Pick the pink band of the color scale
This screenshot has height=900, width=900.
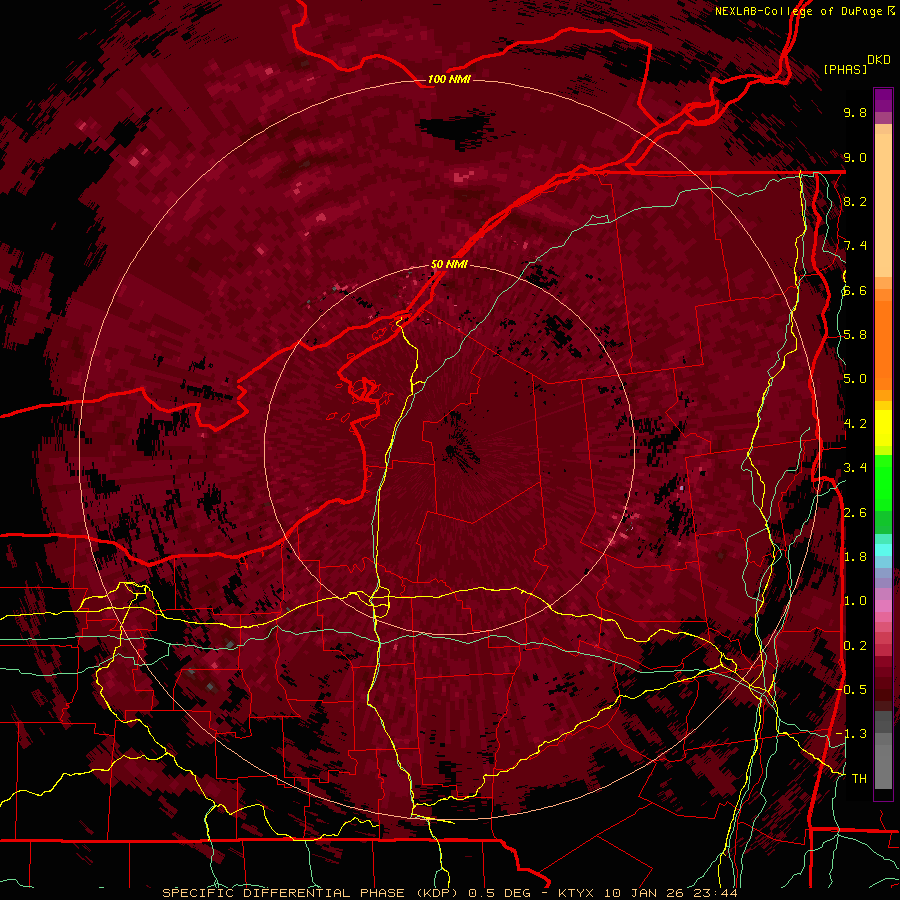tap(883, 606)
